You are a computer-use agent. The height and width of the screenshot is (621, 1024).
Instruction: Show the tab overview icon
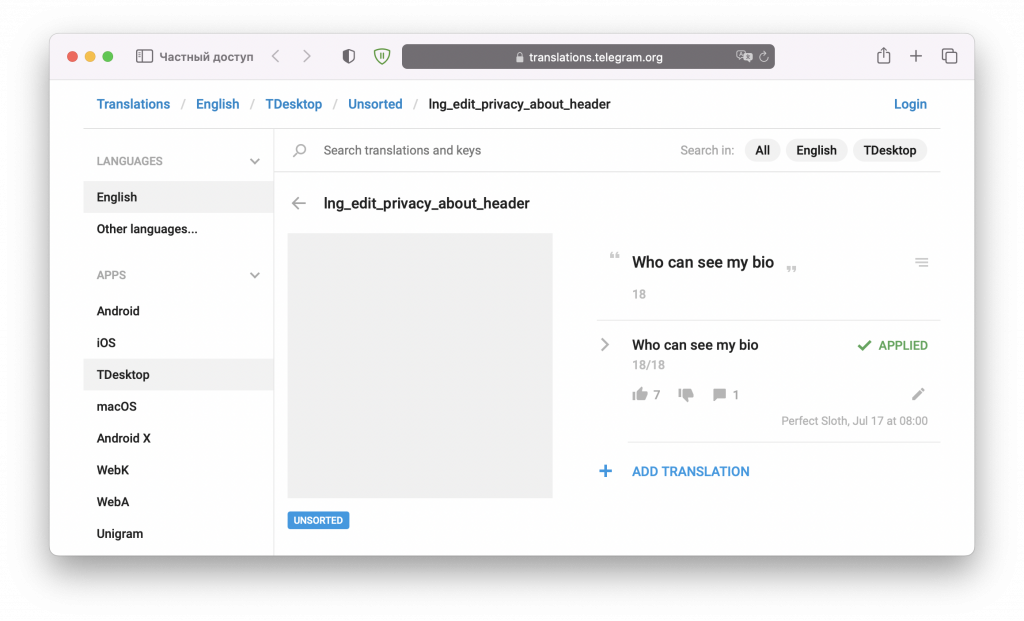[x=949, y=57]
